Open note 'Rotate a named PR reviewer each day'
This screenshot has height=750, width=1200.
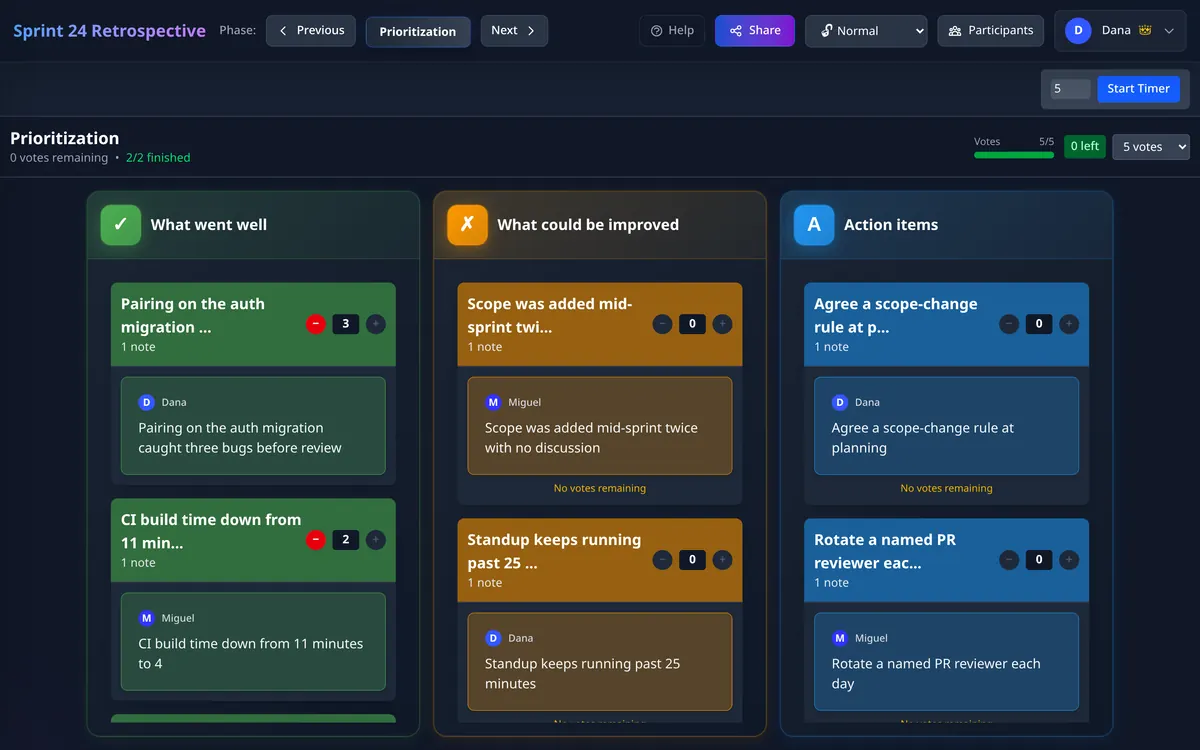947,662
